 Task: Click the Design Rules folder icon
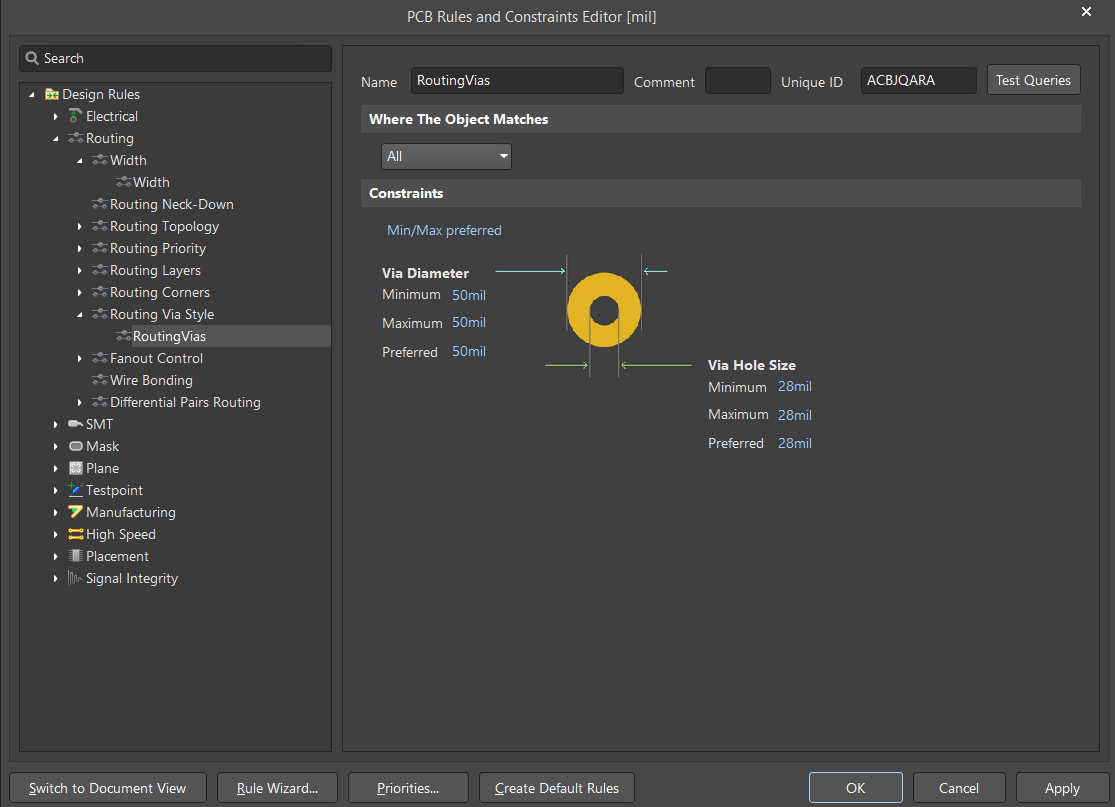point(51,95)
